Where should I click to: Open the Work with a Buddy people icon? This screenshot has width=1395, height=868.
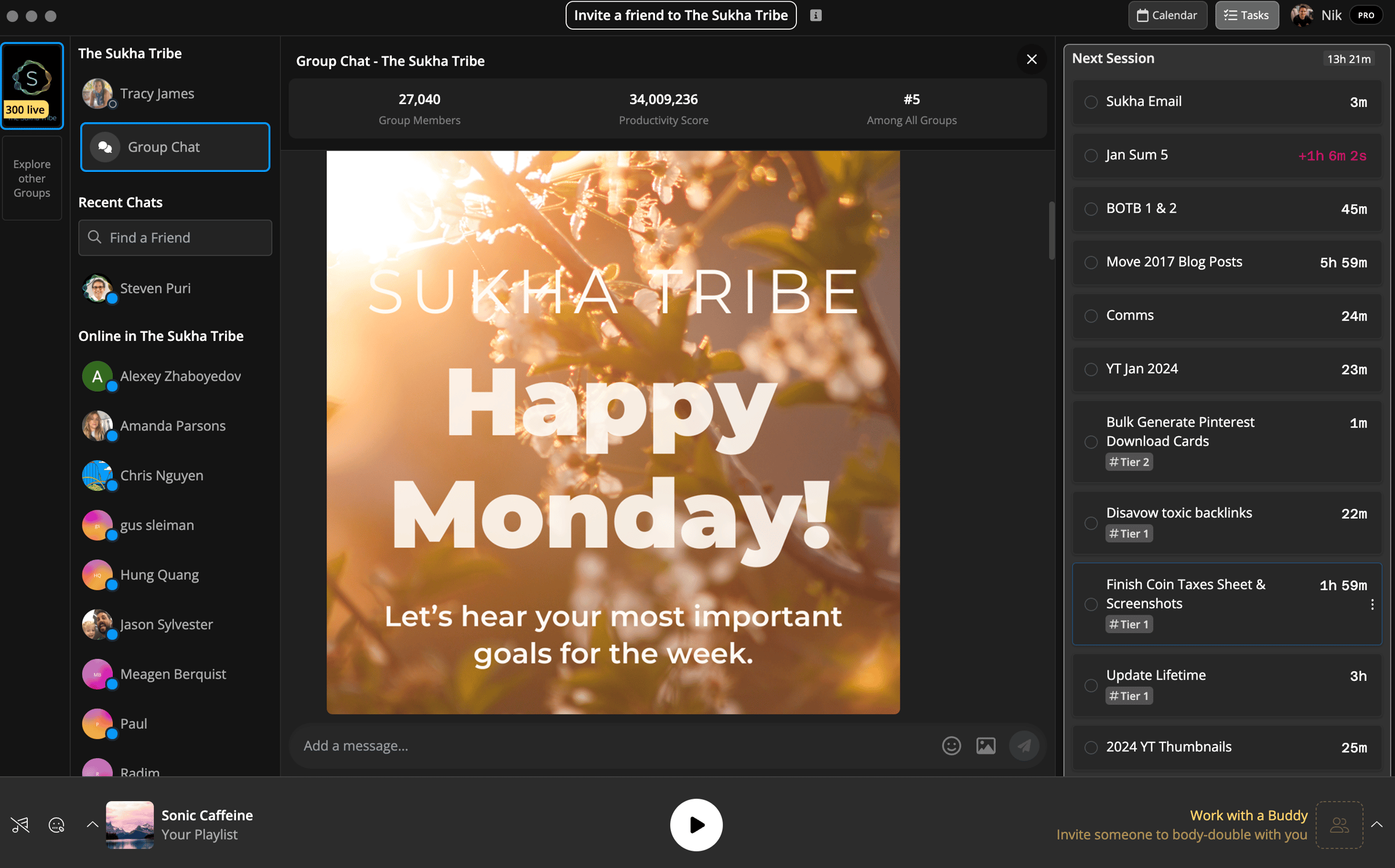1339,824
